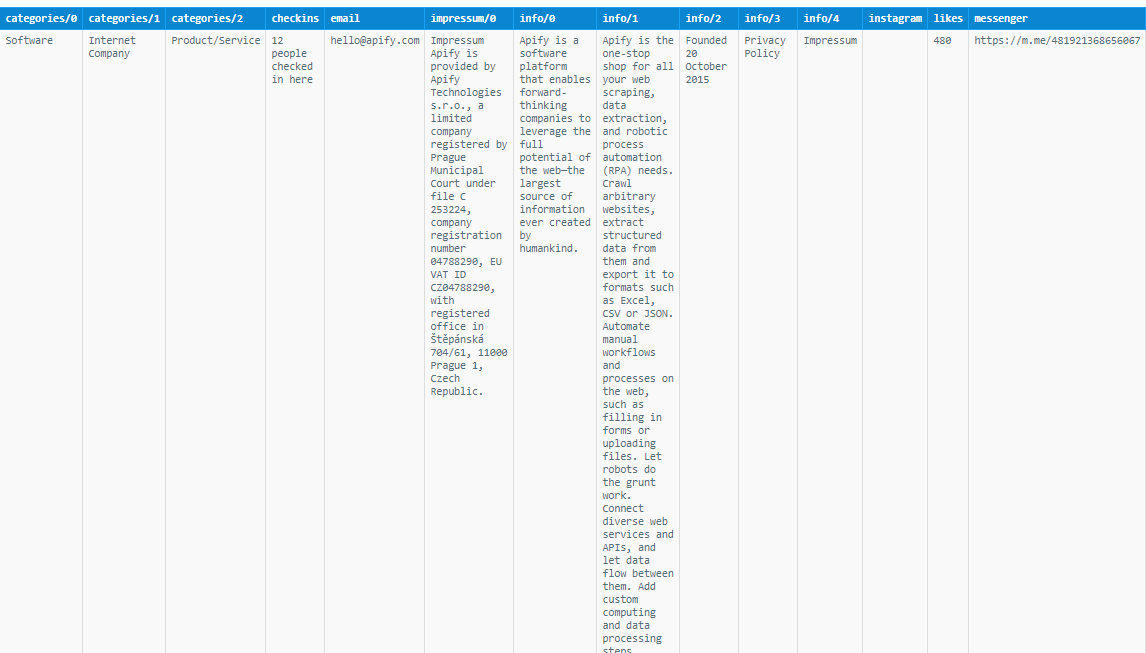Click the categories/1 column header

point(124,18)
